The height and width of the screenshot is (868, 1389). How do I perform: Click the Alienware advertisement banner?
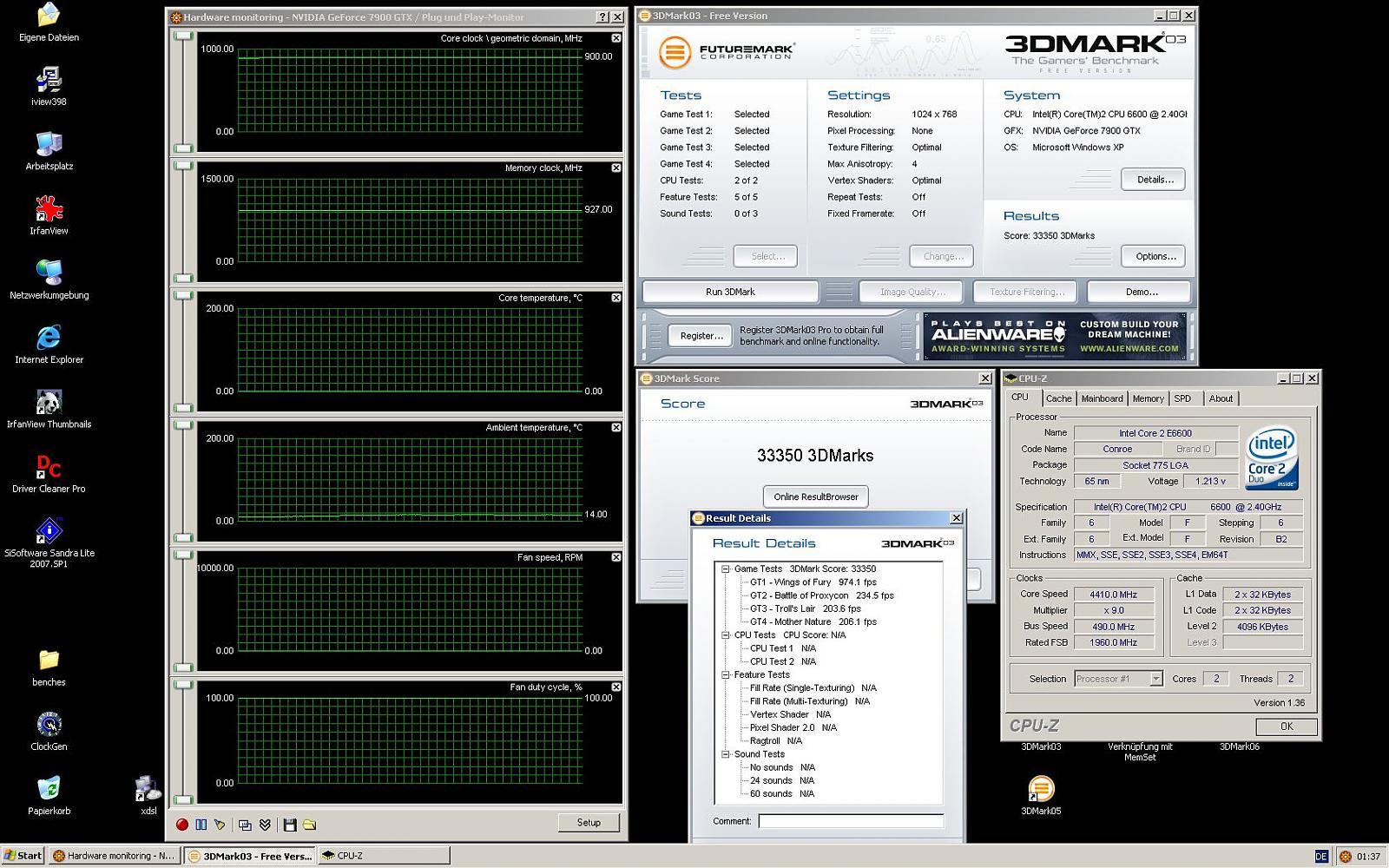pos(1055,336)
